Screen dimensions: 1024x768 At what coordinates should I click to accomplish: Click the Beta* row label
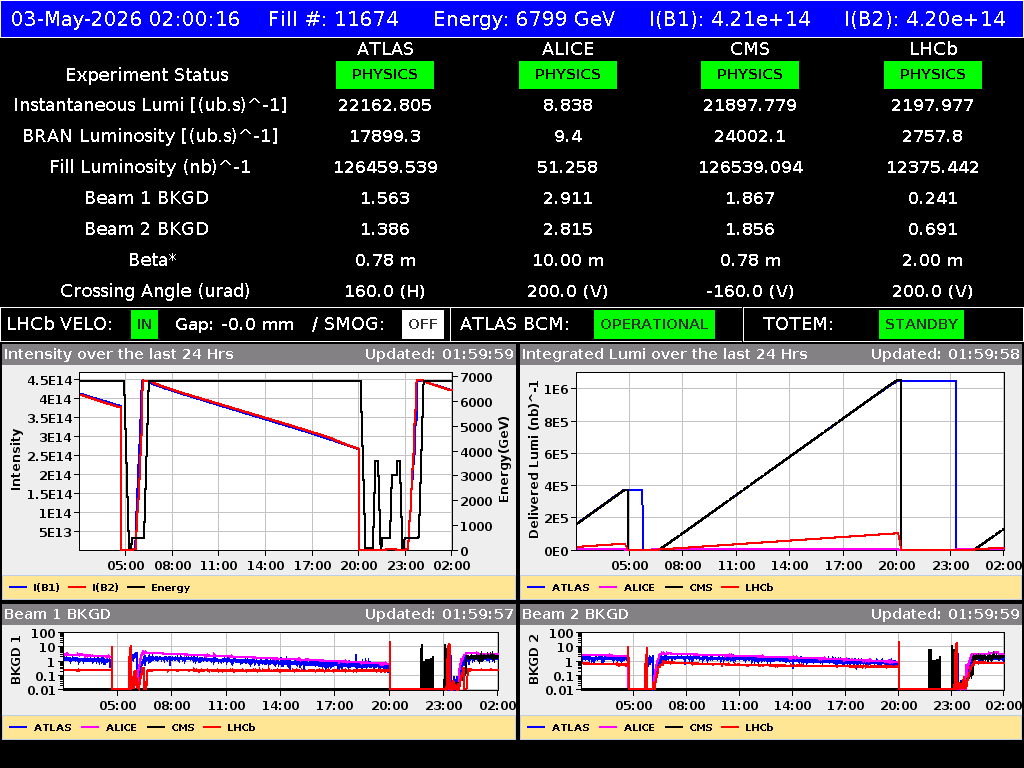coord(152,260)
